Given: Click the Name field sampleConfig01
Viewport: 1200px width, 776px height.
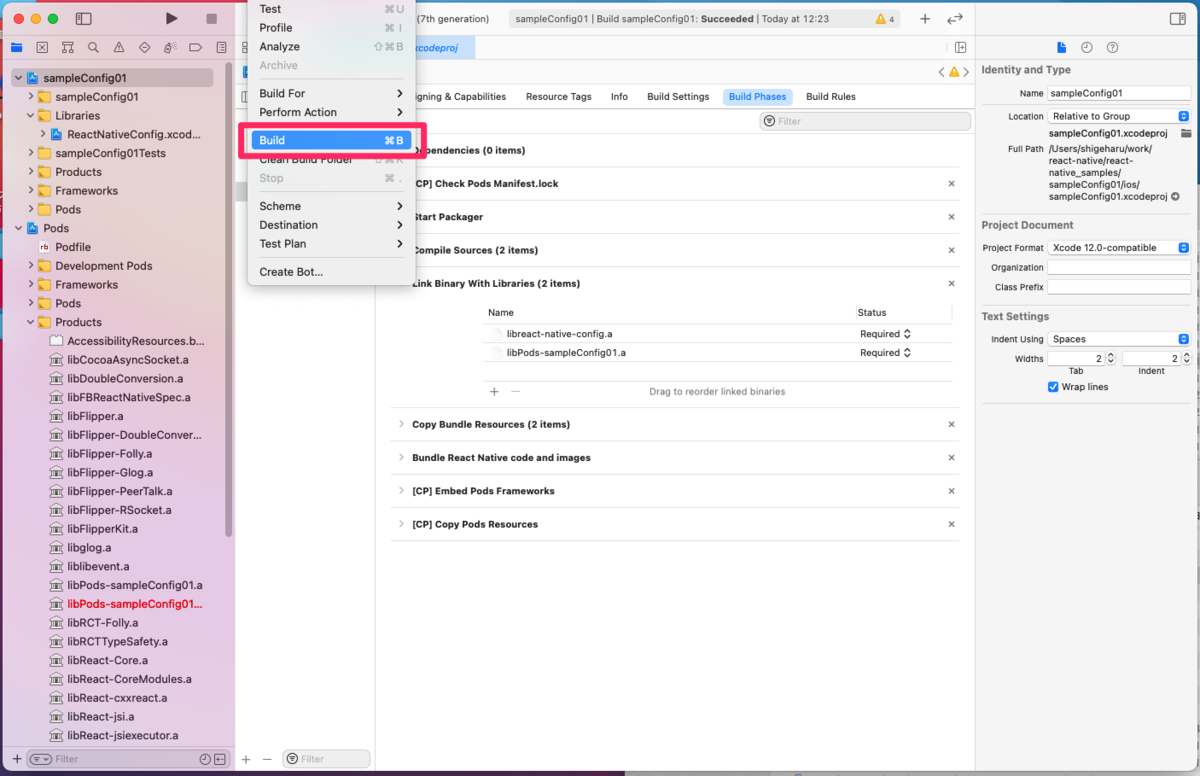Looking at the screenshot, I should point(1119,93).
